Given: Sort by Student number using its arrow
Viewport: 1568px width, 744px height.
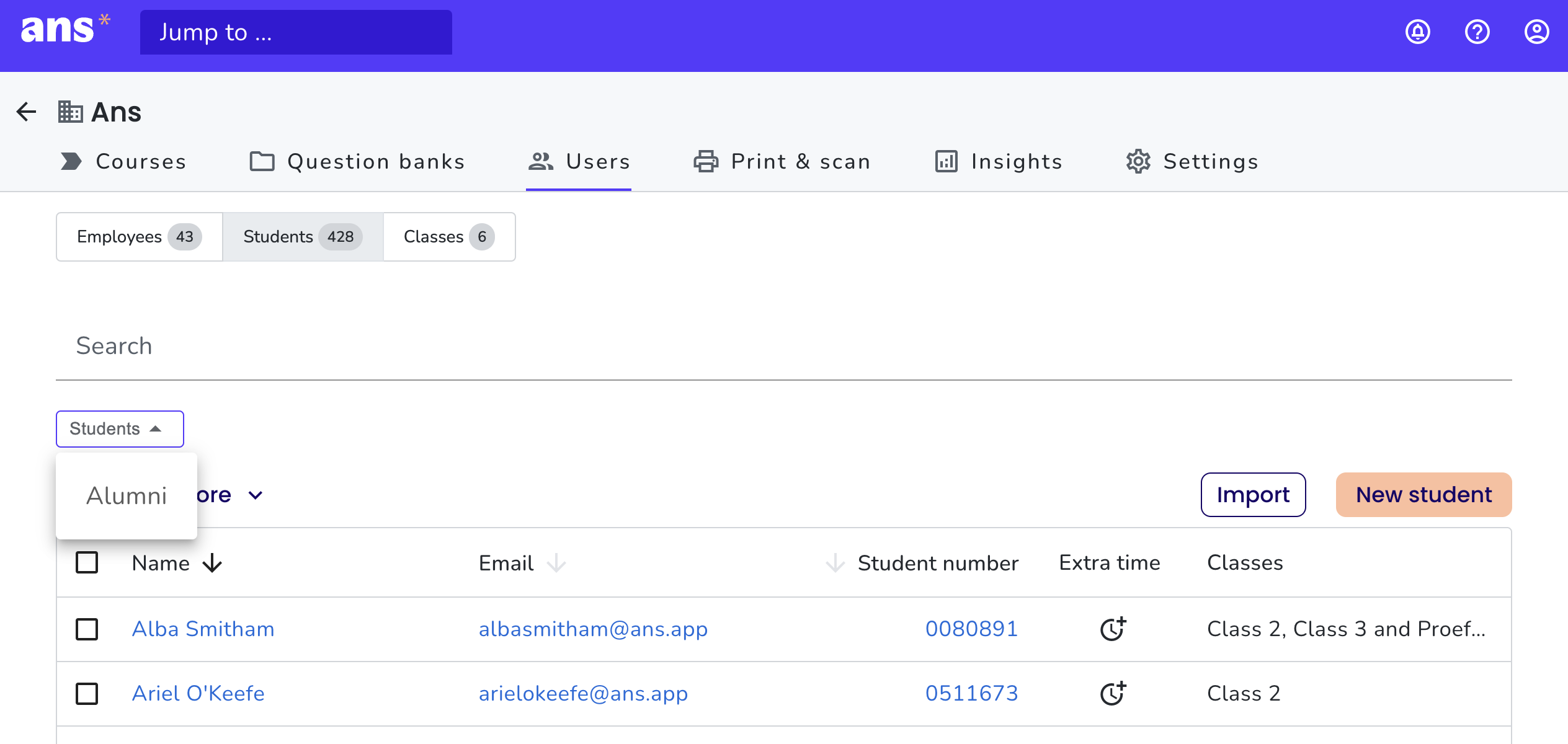Looking at the screenshot, I should 835,563.
